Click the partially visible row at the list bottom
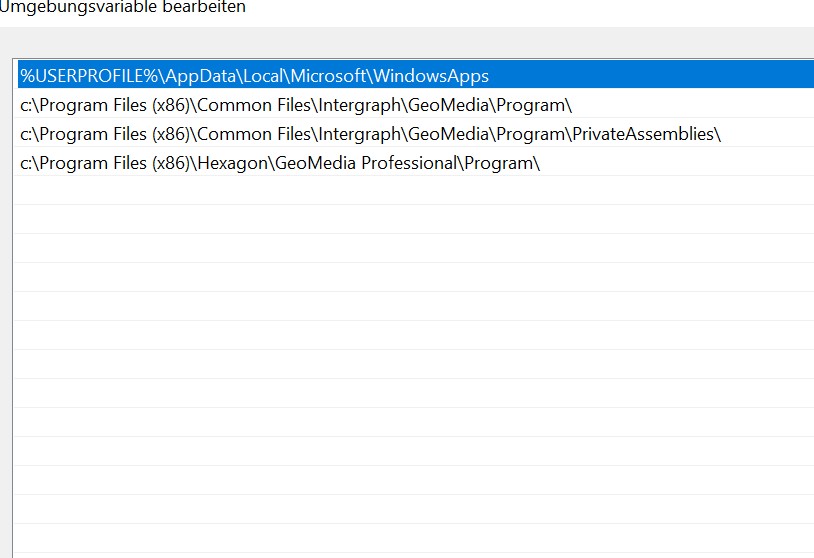The width and height of the screenshot is (814, 558). 400,555
